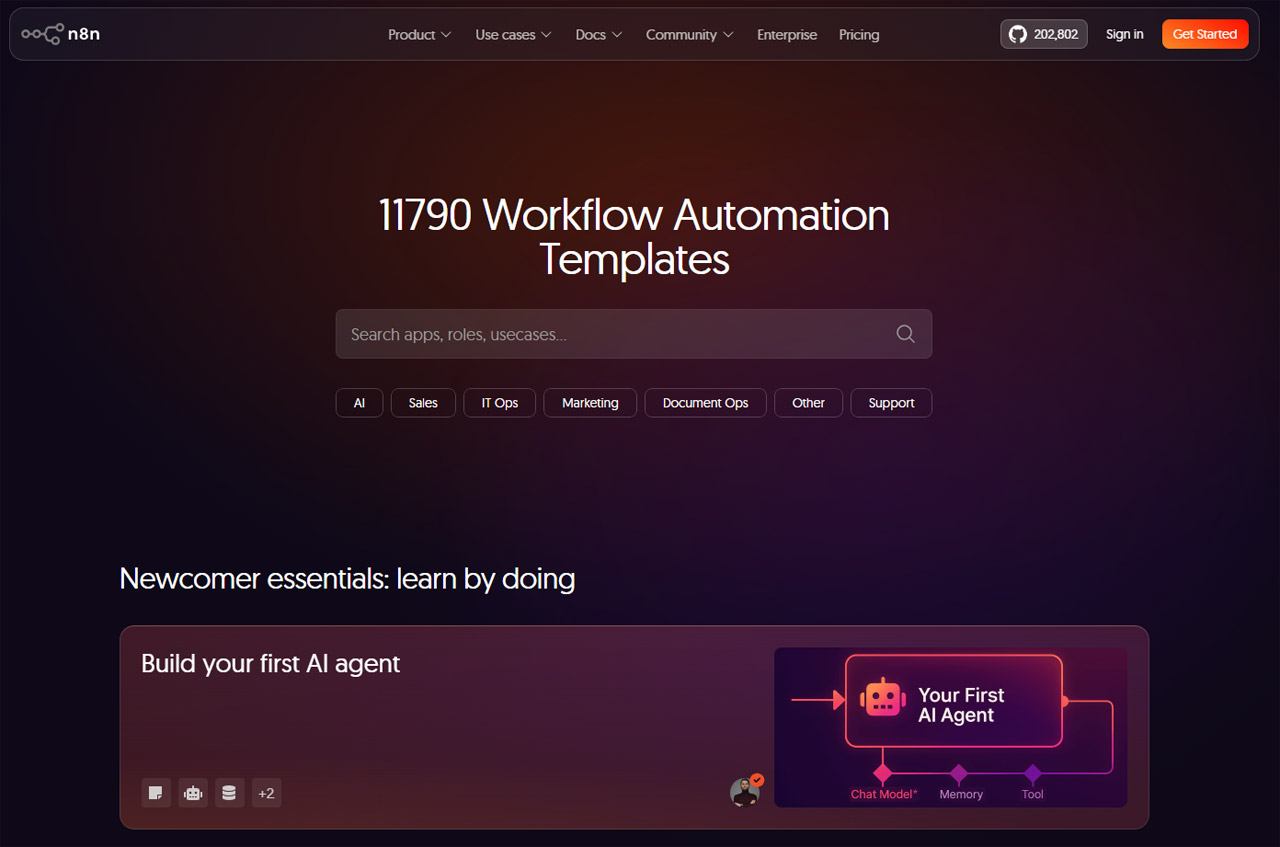Filter templates by AI category
Screen dimensions: 1280x847
coord(359,403)
